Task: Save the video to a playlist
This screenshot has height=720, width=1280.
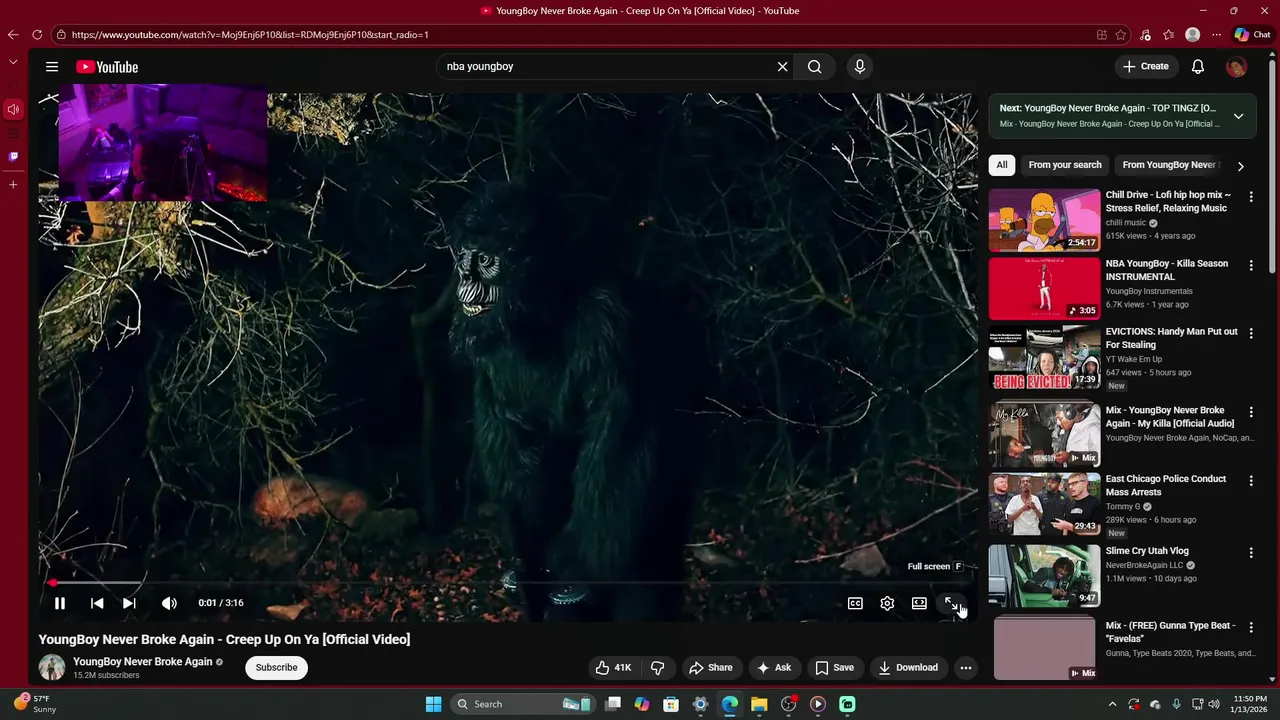Action: 834,668
